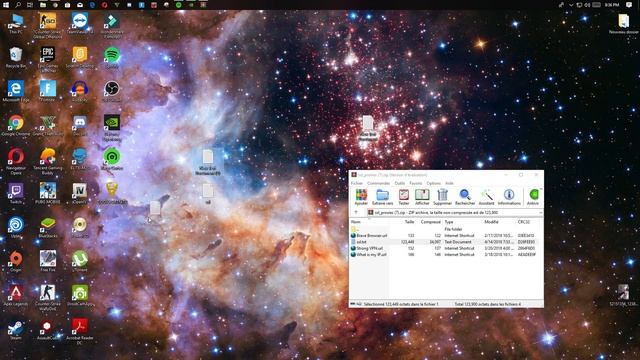Go up one folder with the arrow
The height and width of the screenshot is (360, 640).
[x=356, y=213]
